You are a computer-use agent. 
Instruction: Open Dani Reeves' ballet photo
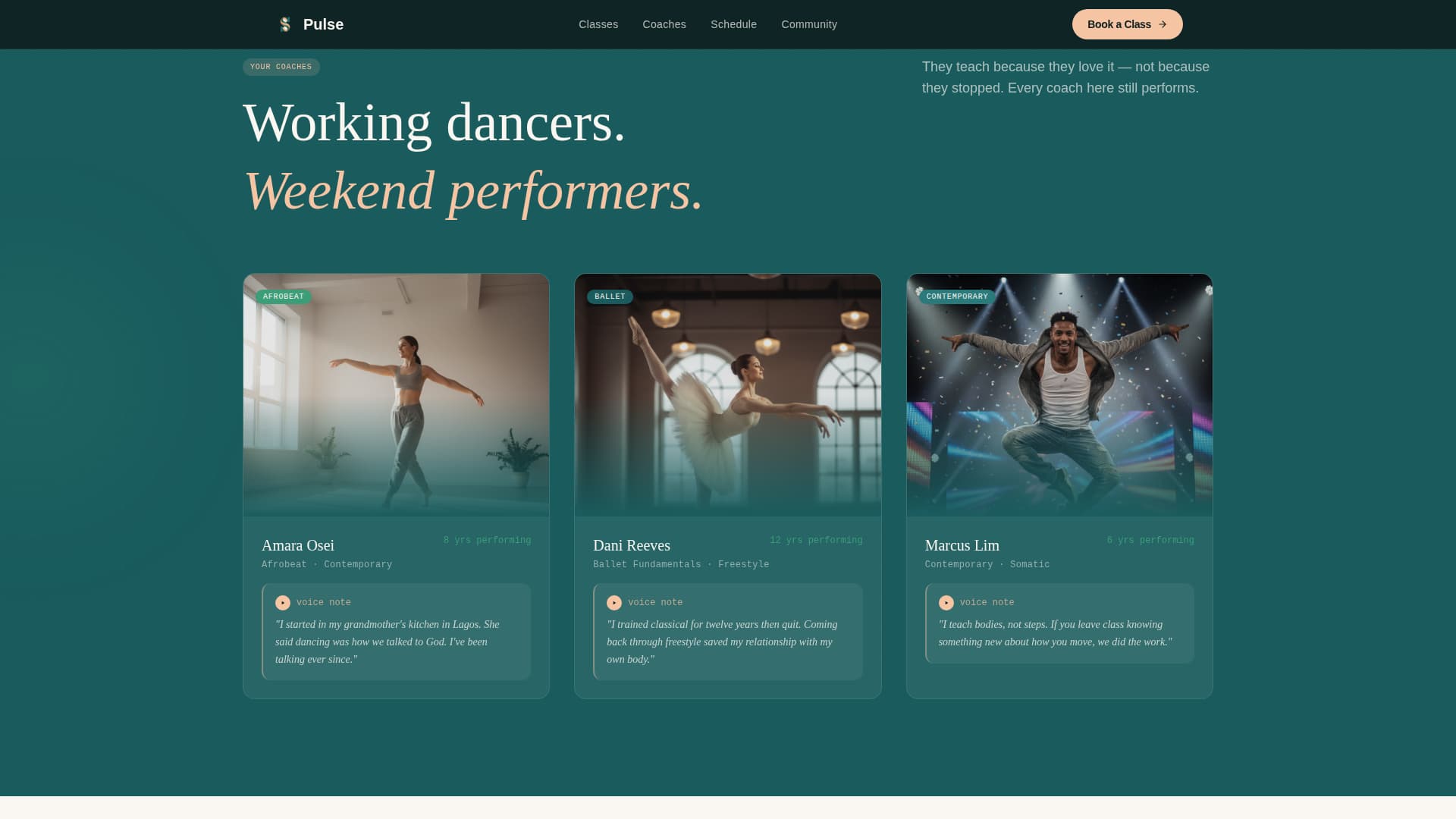tap(728, 402)
